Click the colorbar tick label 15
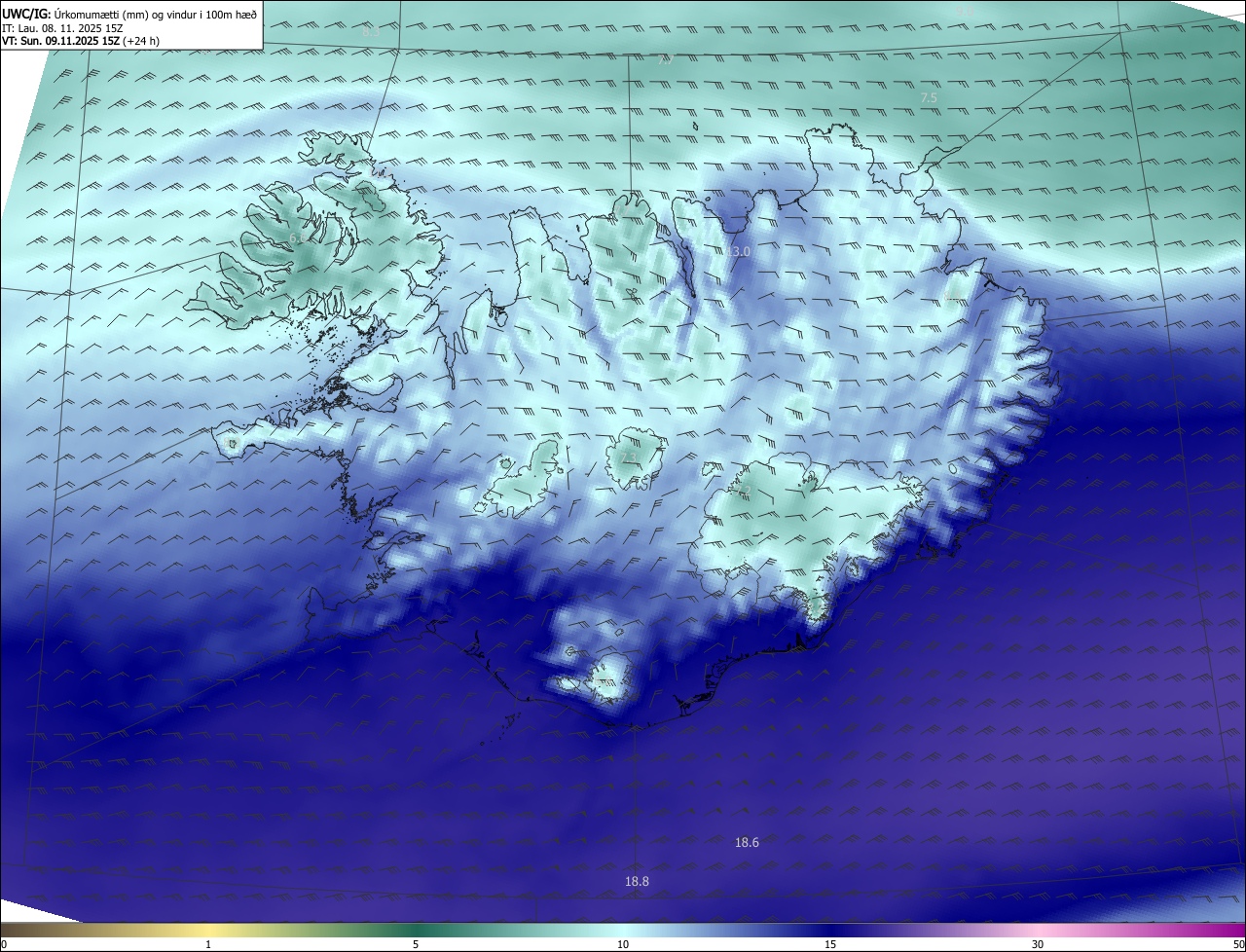 [830, 944]
